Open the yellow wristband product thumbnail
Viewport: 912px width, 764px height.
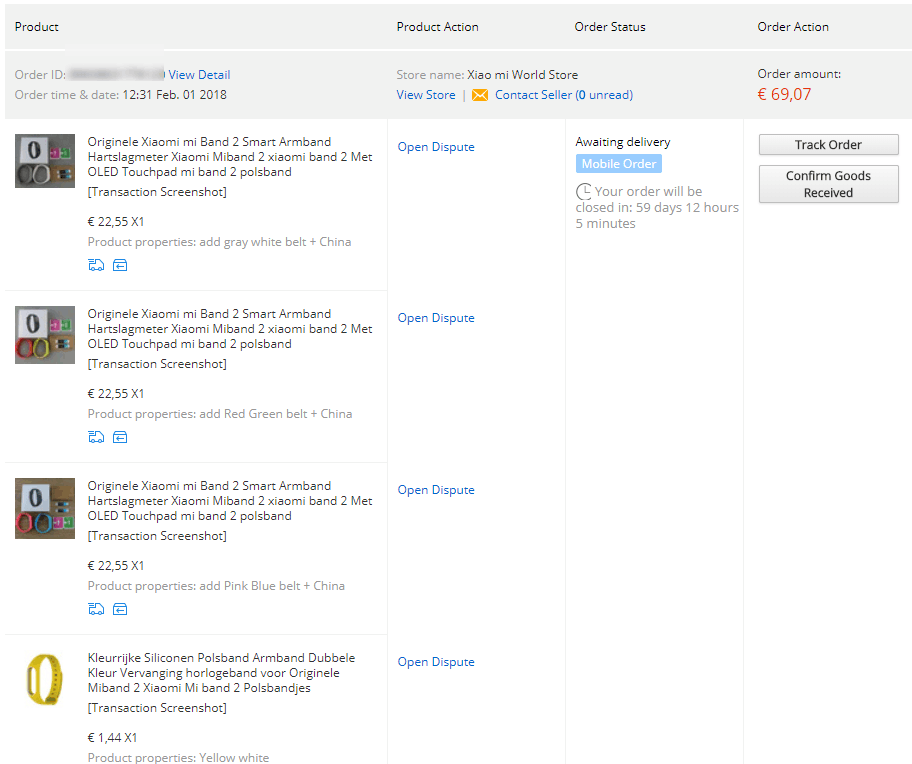tap(45, 680)
